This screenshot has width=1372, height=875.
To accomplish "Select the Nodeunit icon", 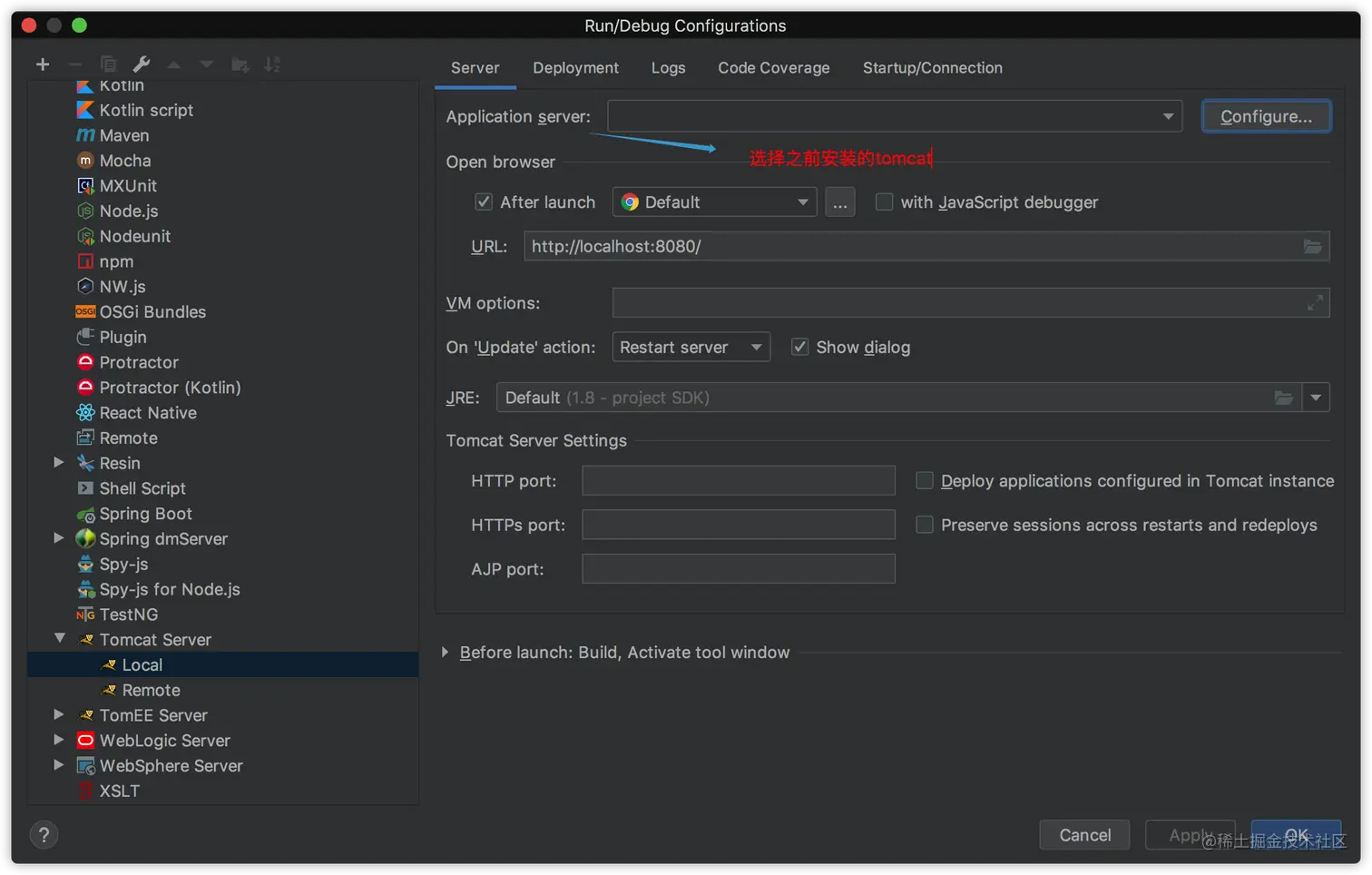I will click(x=85, y=236).
